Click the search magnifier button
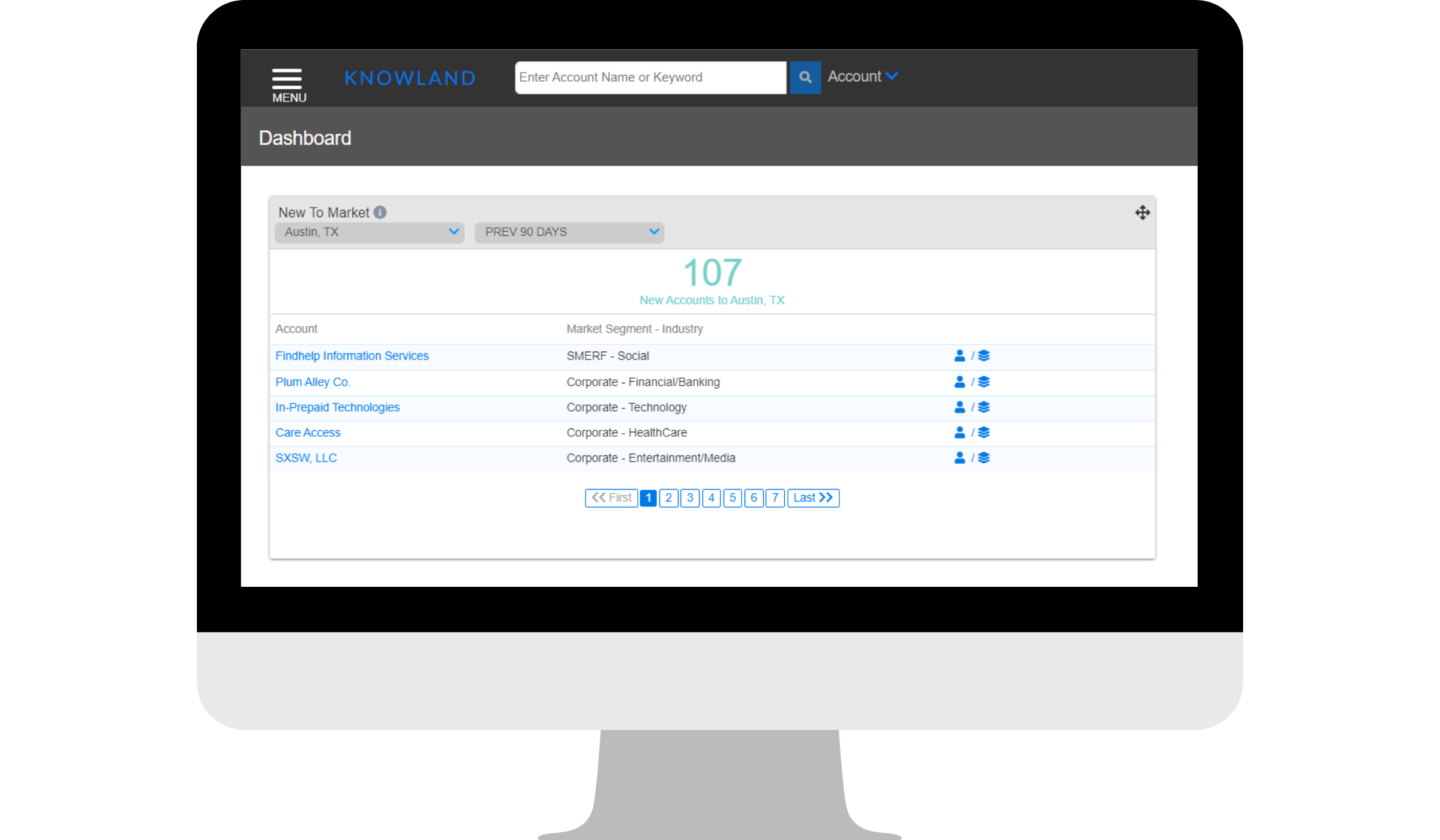The width and height of the screenshot is (1440, 840). (805, 77)
